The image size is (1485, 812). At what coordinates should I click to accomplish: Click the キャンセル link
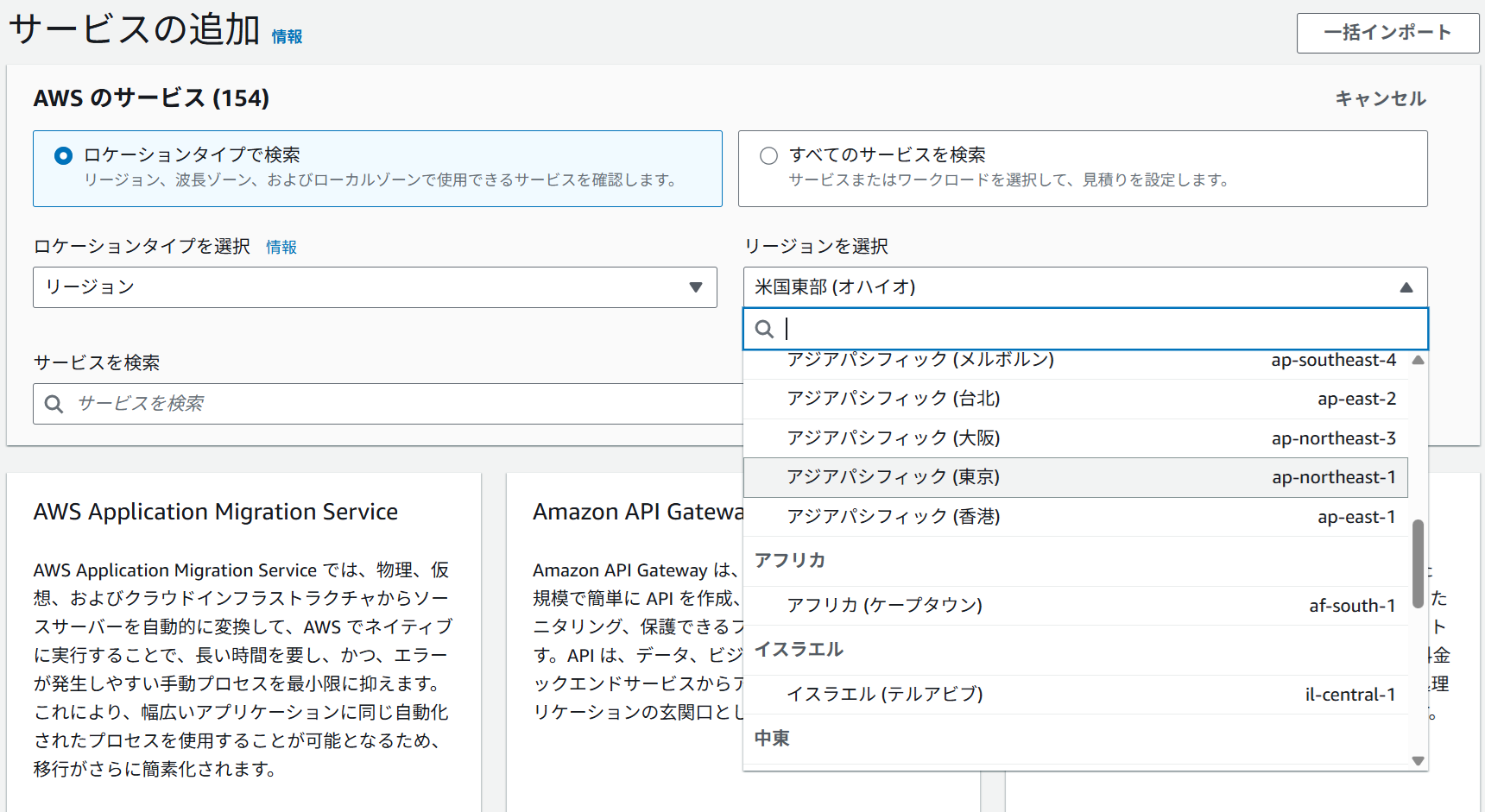[1381, 98]
